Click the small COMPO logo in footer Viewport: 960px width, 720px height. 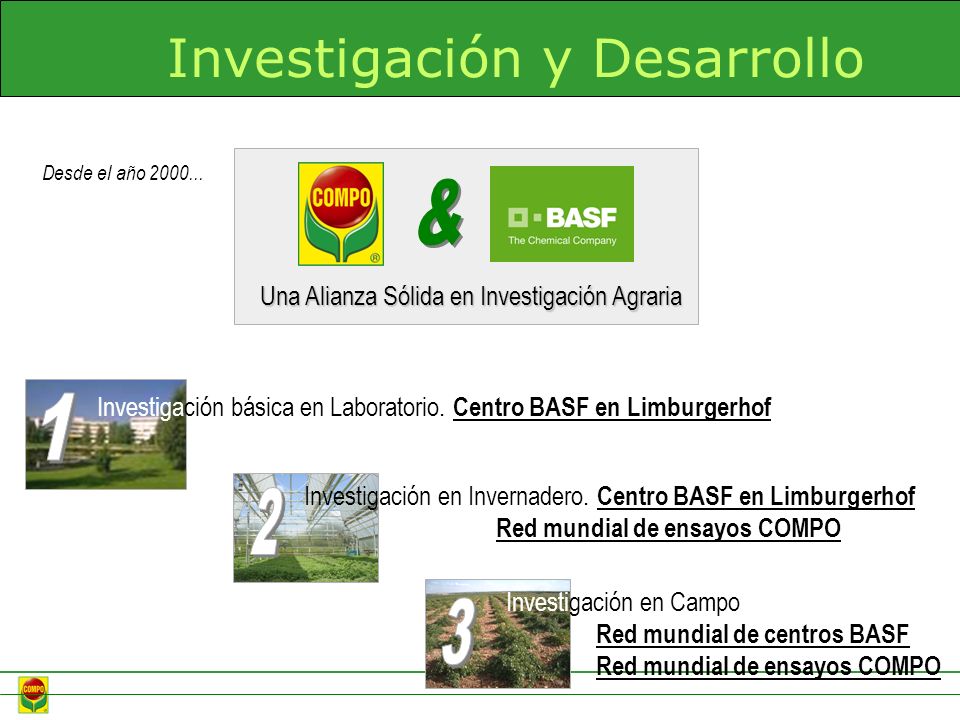(33, 694)
